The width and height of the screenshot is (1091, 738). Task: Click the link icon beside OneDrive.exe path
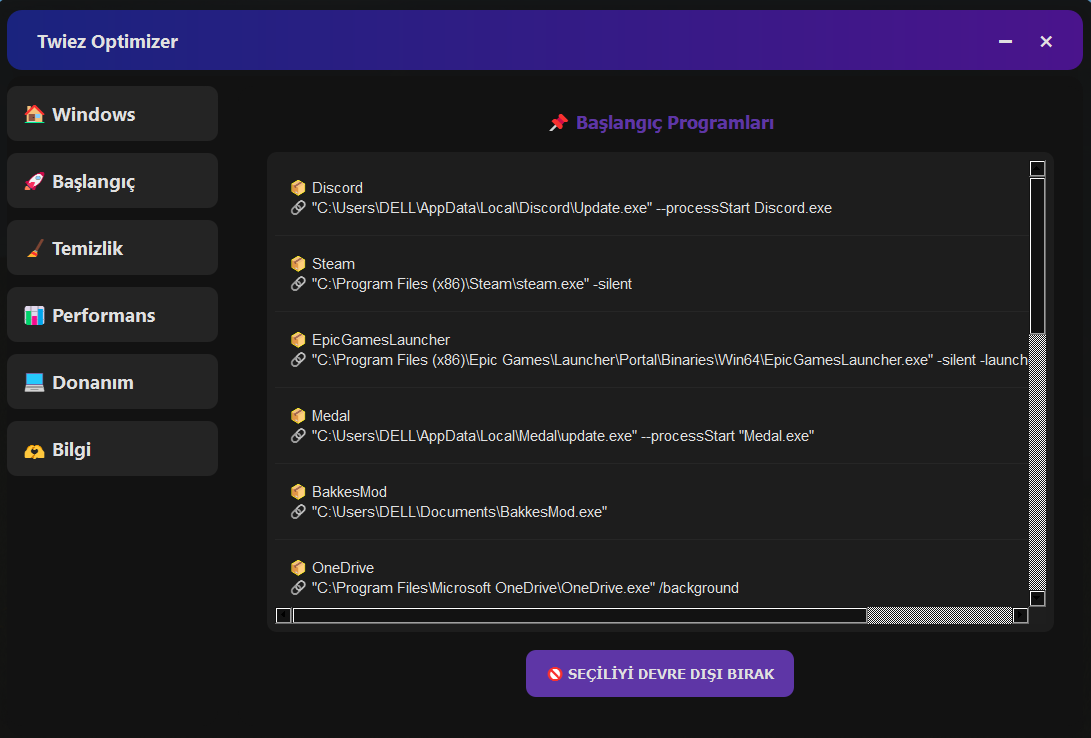(298, 588)
